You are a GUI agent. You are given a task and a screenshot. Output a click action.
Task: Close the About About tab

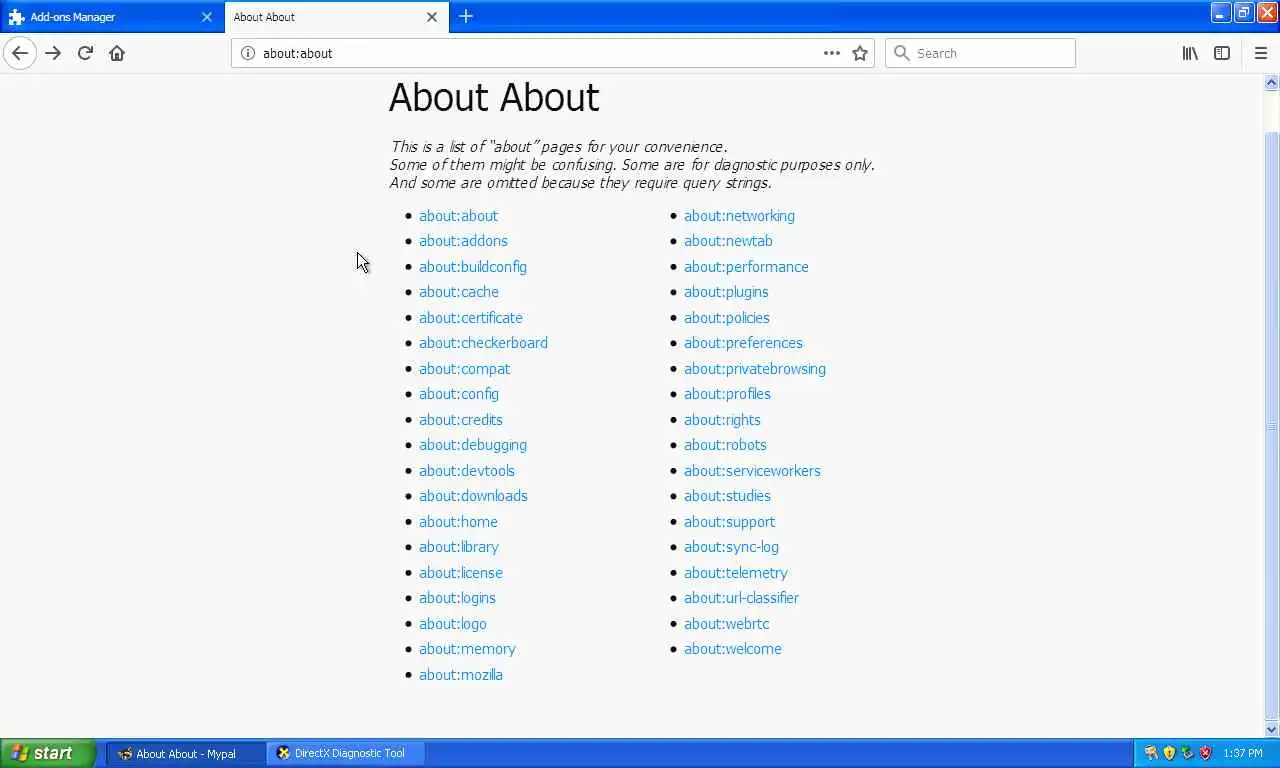coord(432,17)
